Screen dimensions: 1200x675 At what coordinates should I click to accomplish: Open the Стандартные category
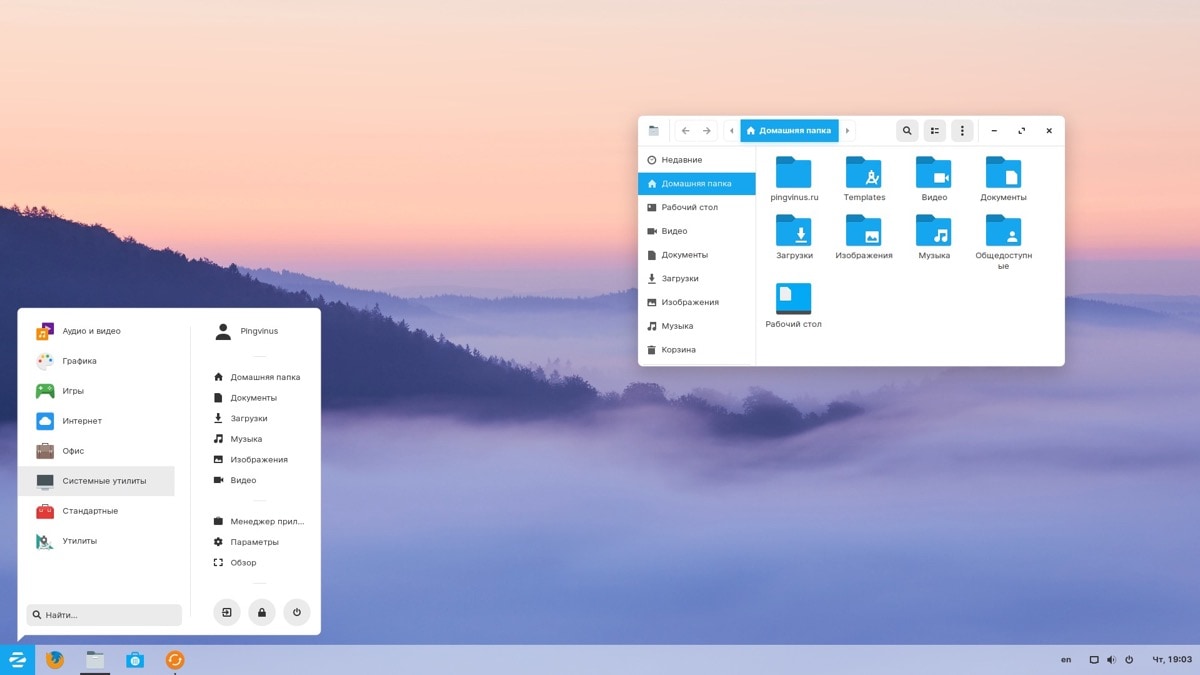96,511
